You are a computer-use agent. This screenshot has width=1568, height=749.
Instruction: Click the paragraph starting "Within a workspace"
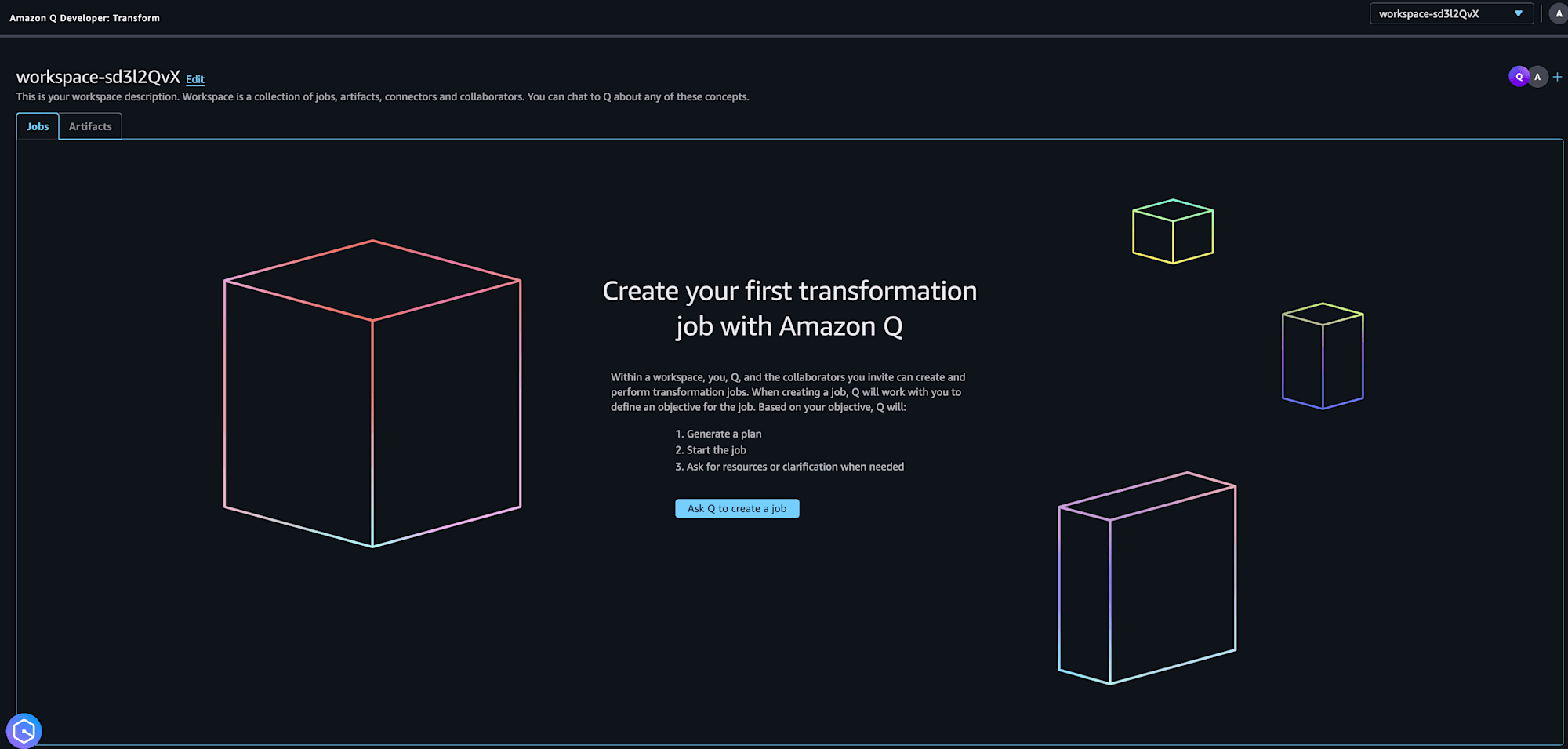788,392
